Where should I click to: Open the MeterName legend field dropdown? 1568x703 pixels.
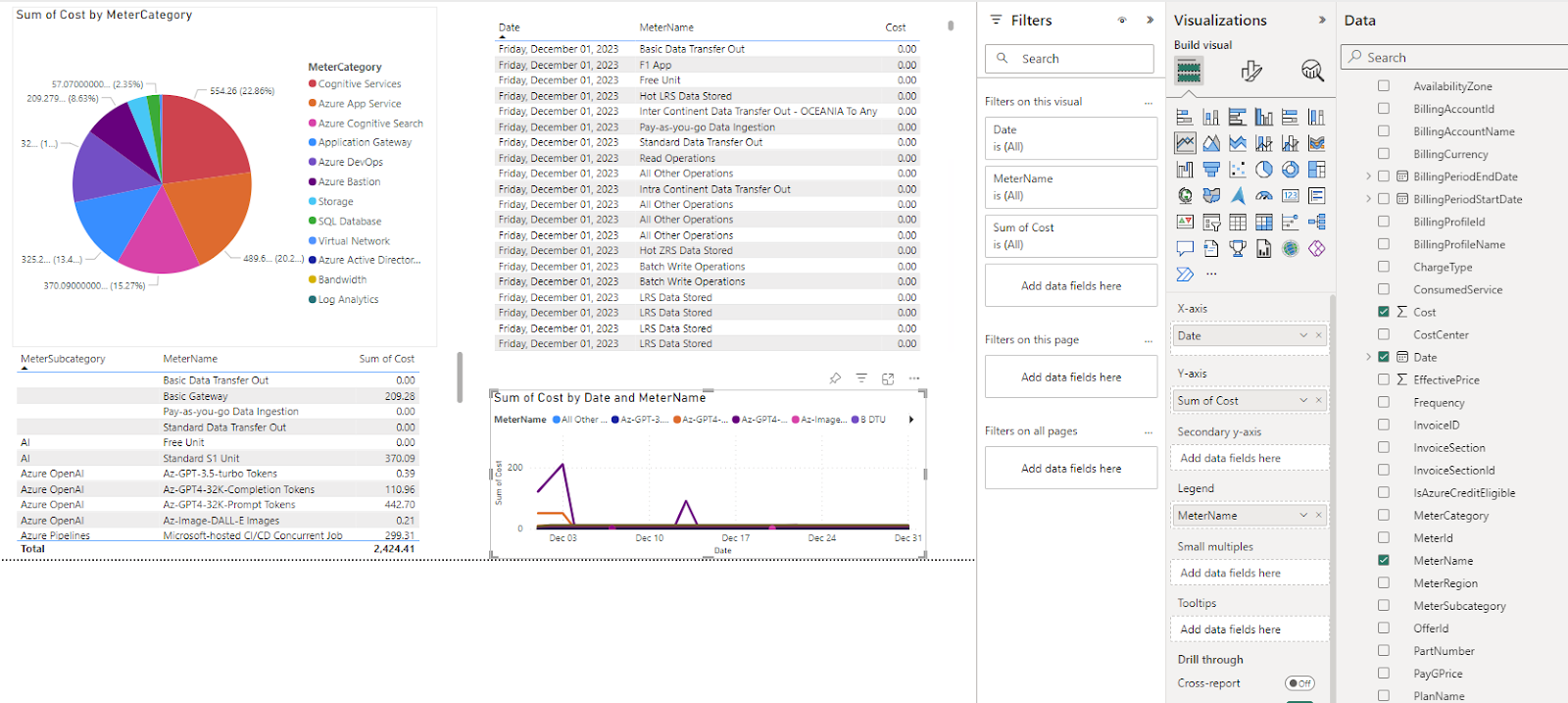click(x=1303, y=516)
